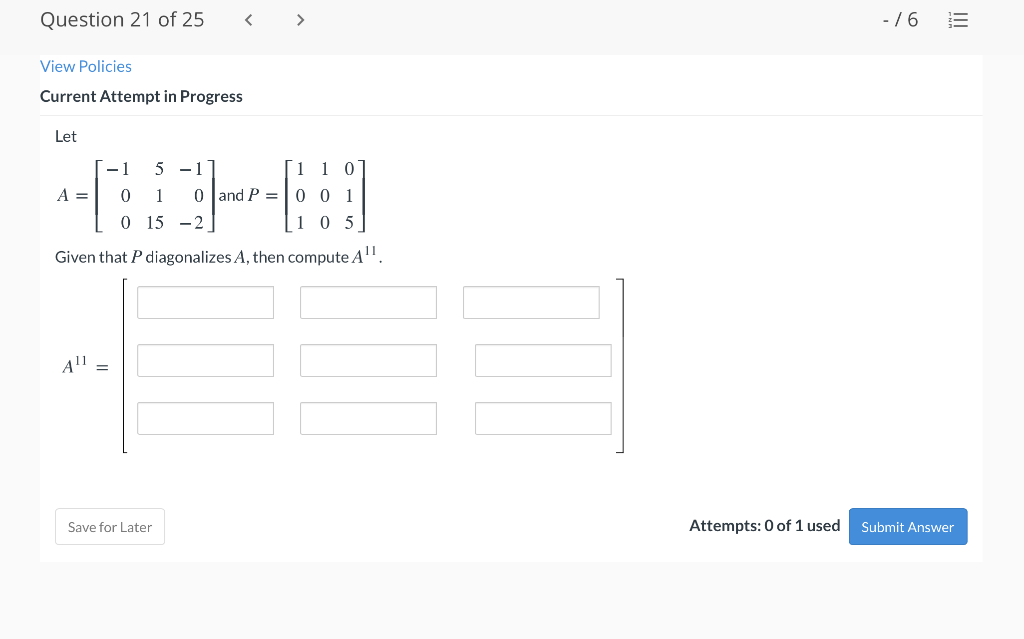Image resolution: width=1024 pixels, height=639 pixels.
Task: Open View Policies
Action: coord(85,66)
